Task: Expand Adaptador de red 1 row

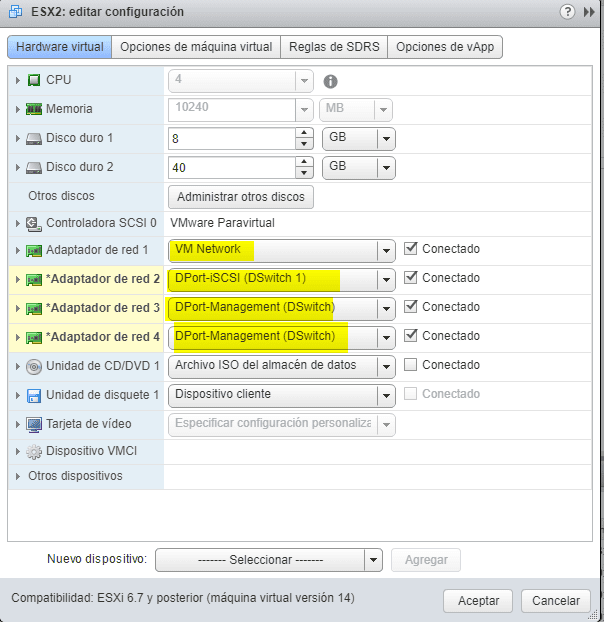Action: (17, 251)
